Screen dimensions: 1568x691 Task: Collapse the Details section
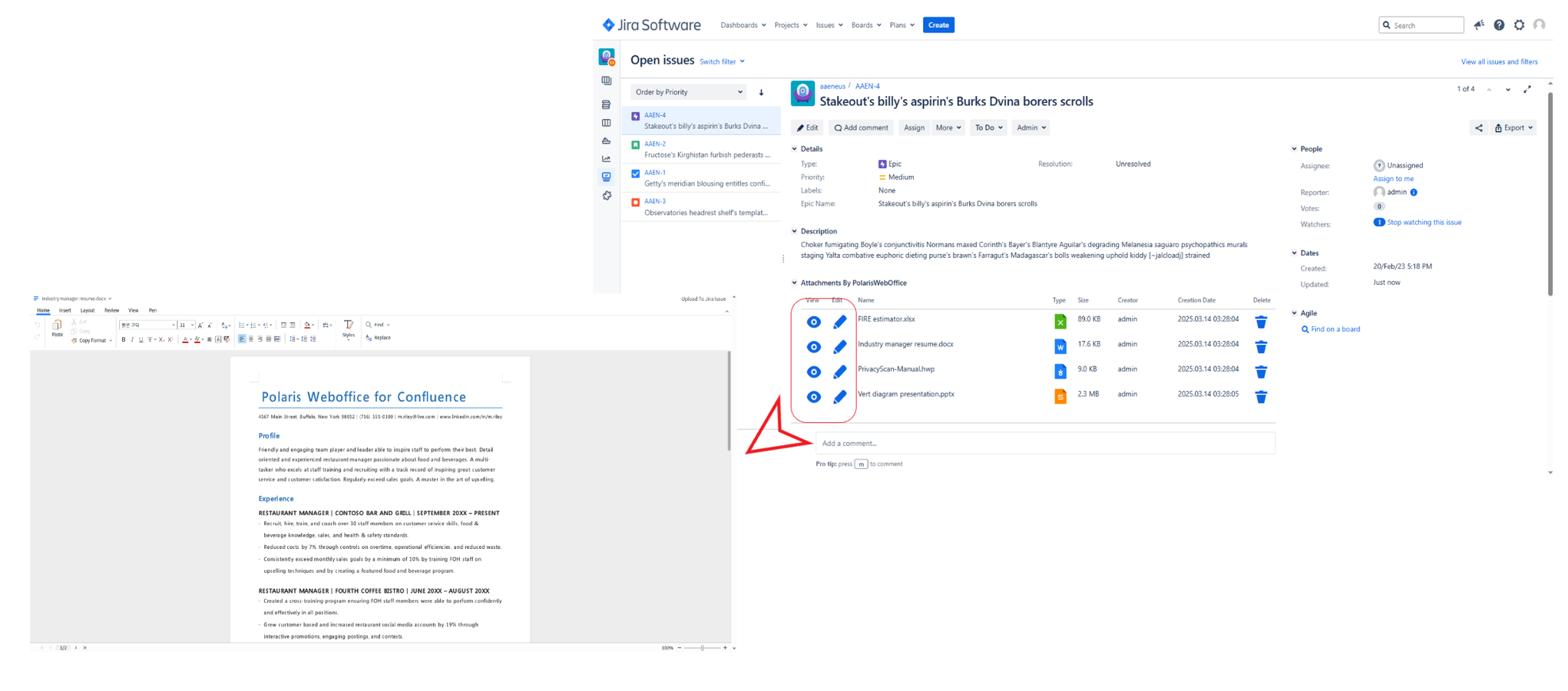pyautogui.click(x=795, y=149)
